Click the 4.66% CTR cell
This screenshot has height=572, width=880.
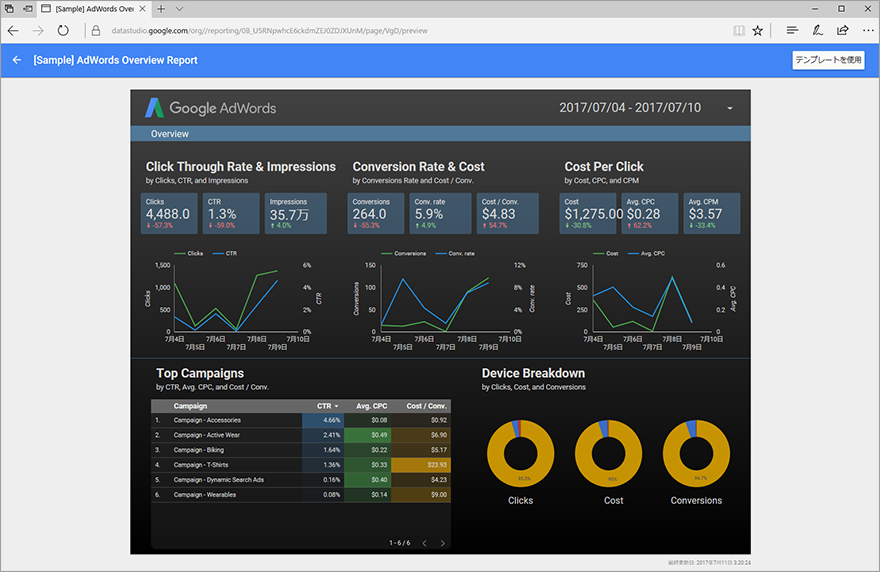323,420
